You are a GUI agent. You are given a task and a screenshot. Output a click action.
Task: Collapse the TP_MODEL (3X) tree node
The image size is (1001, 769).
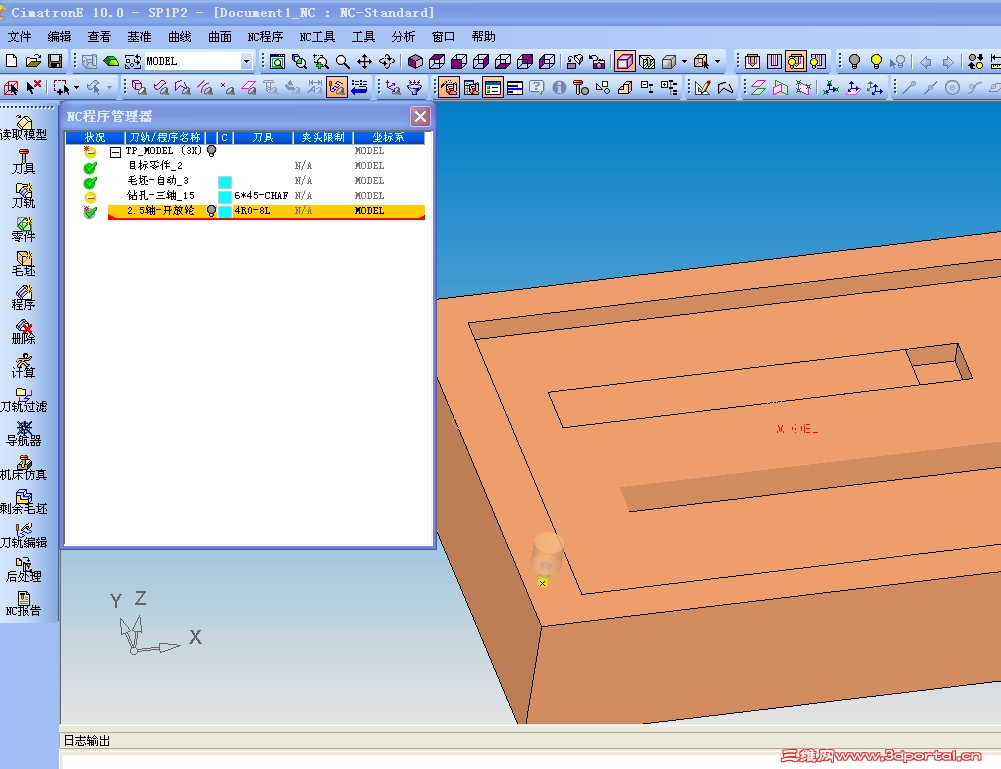115,152
